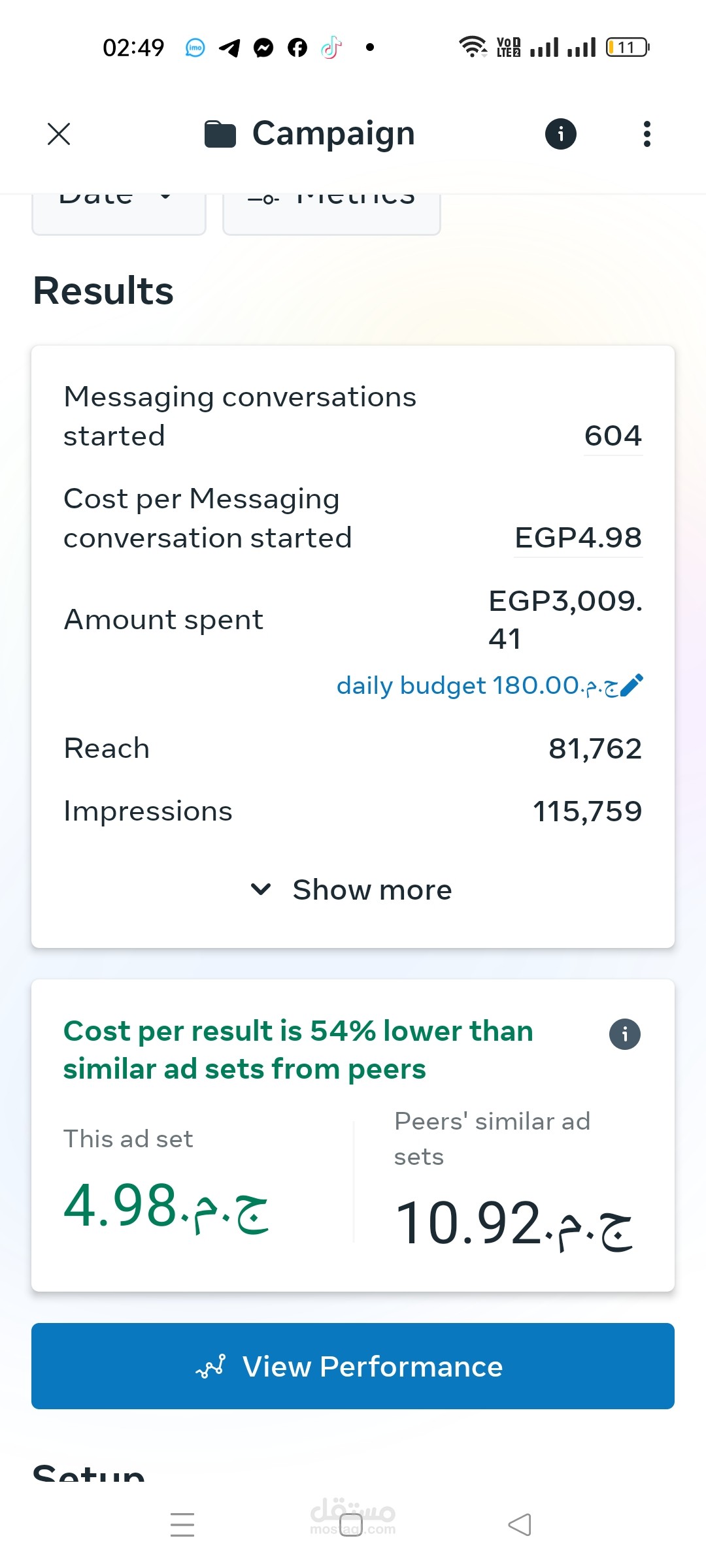Screen dimensions: 706x1568
Task: Tap the EGP4.98 cost per conversation value
Action: [579, 538]
